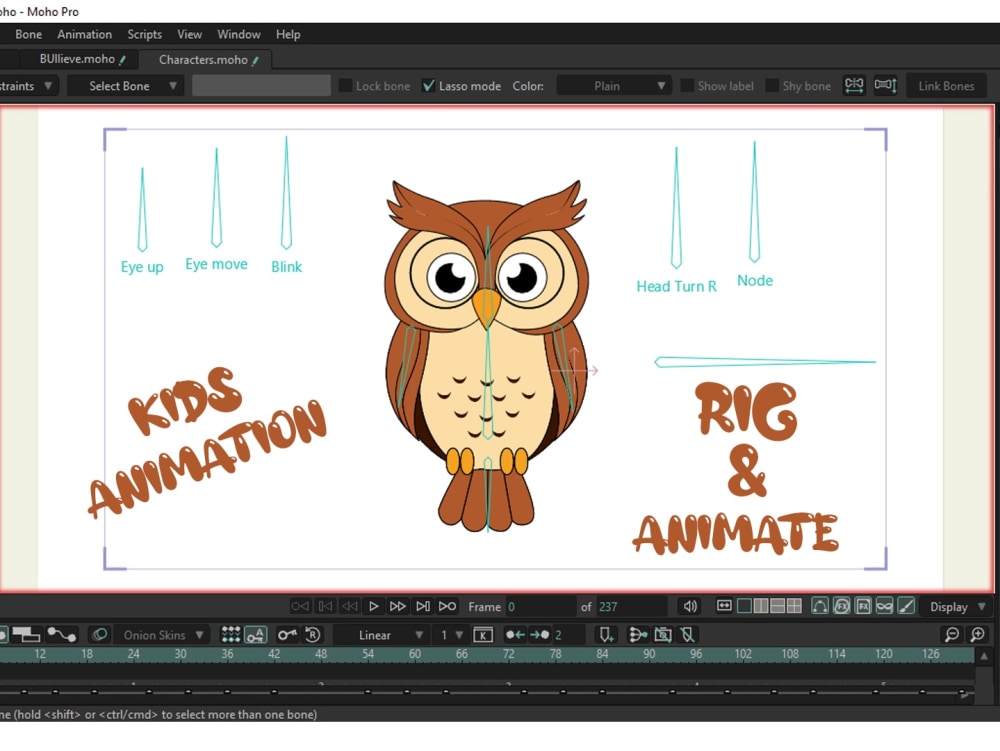The height and width of the screenshot is (751, 1000).
Task: Open the Window menu
Action: point(239,34)
